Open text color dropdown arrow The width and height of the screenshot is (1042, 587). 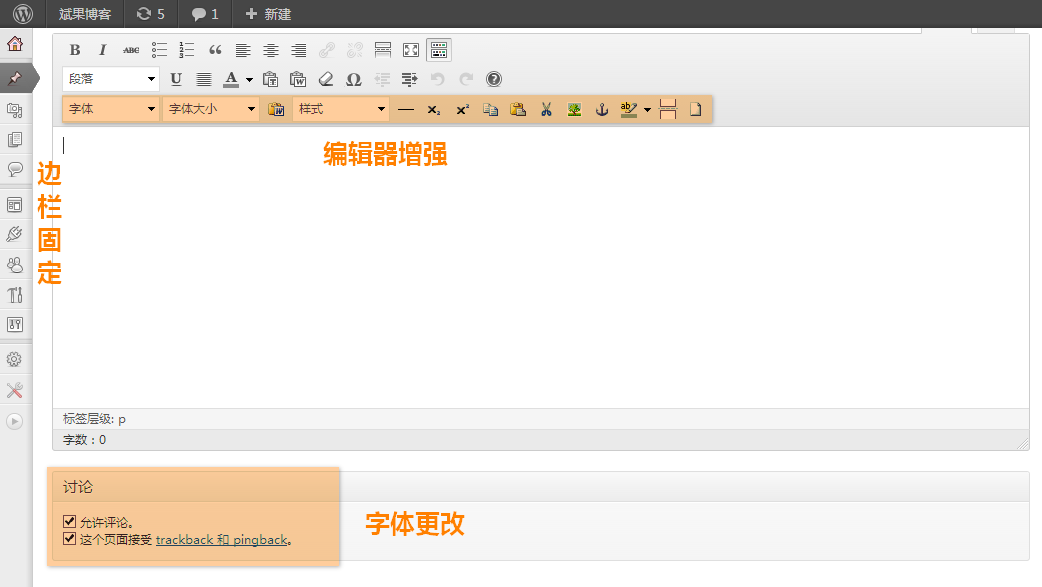249,80
